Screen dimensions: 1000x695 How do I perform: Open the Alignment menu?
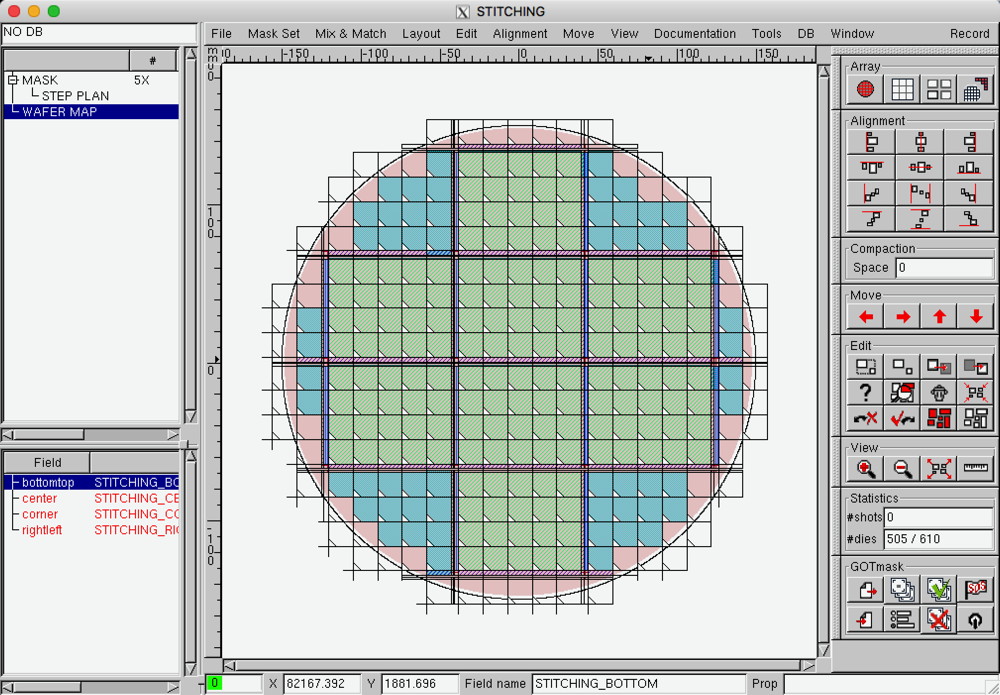520,33
